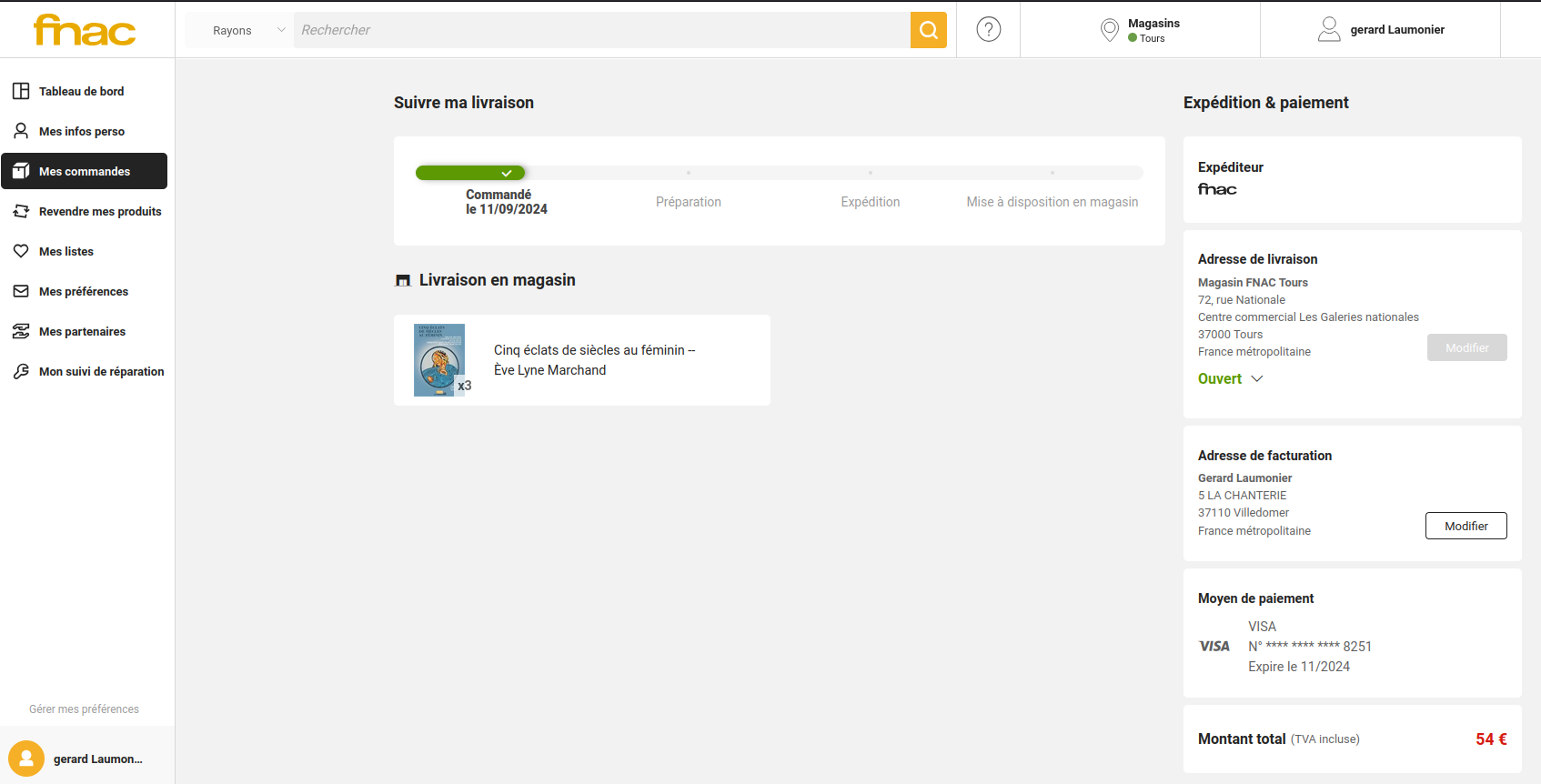Go to Mes infos perso
The height and width of the screenshot is (784, 1541).
(81, 131)
